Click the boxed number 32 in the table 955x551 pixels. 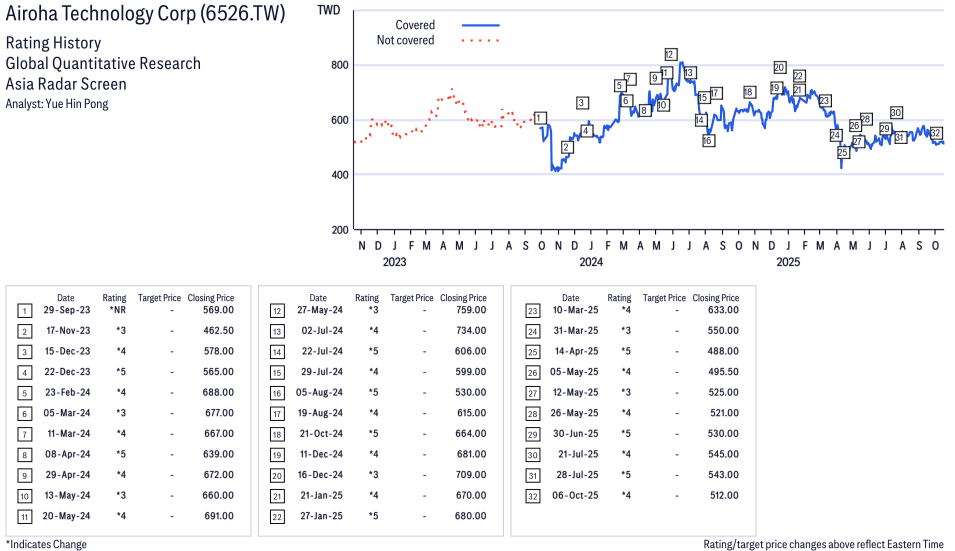(529, 495)
